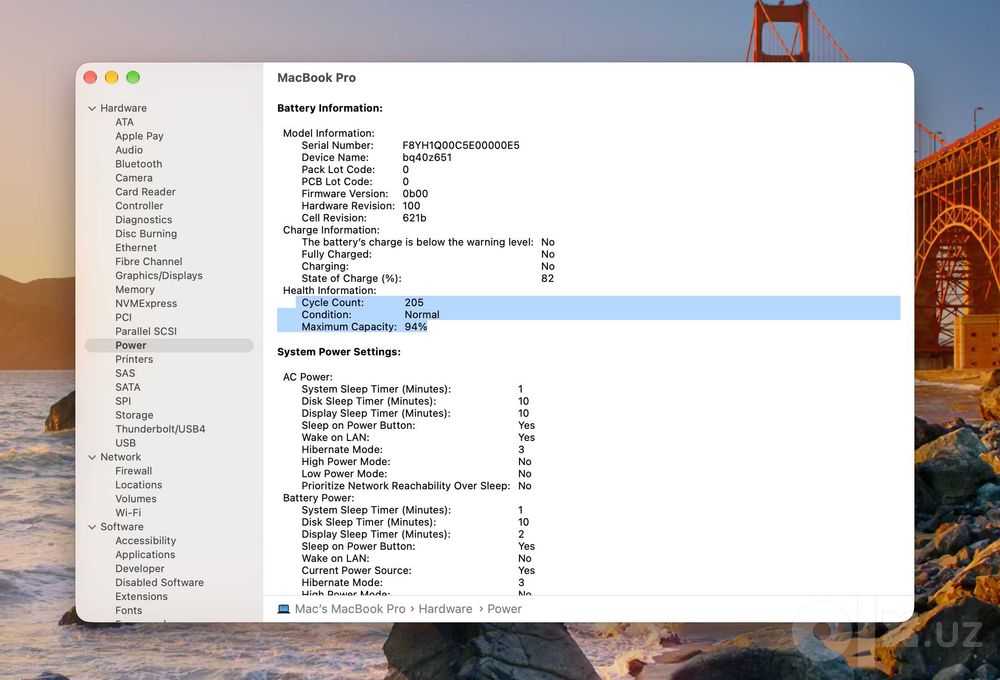Click Power in the path bar
This screenshot has height=680, width=1000.
point(504,609)
